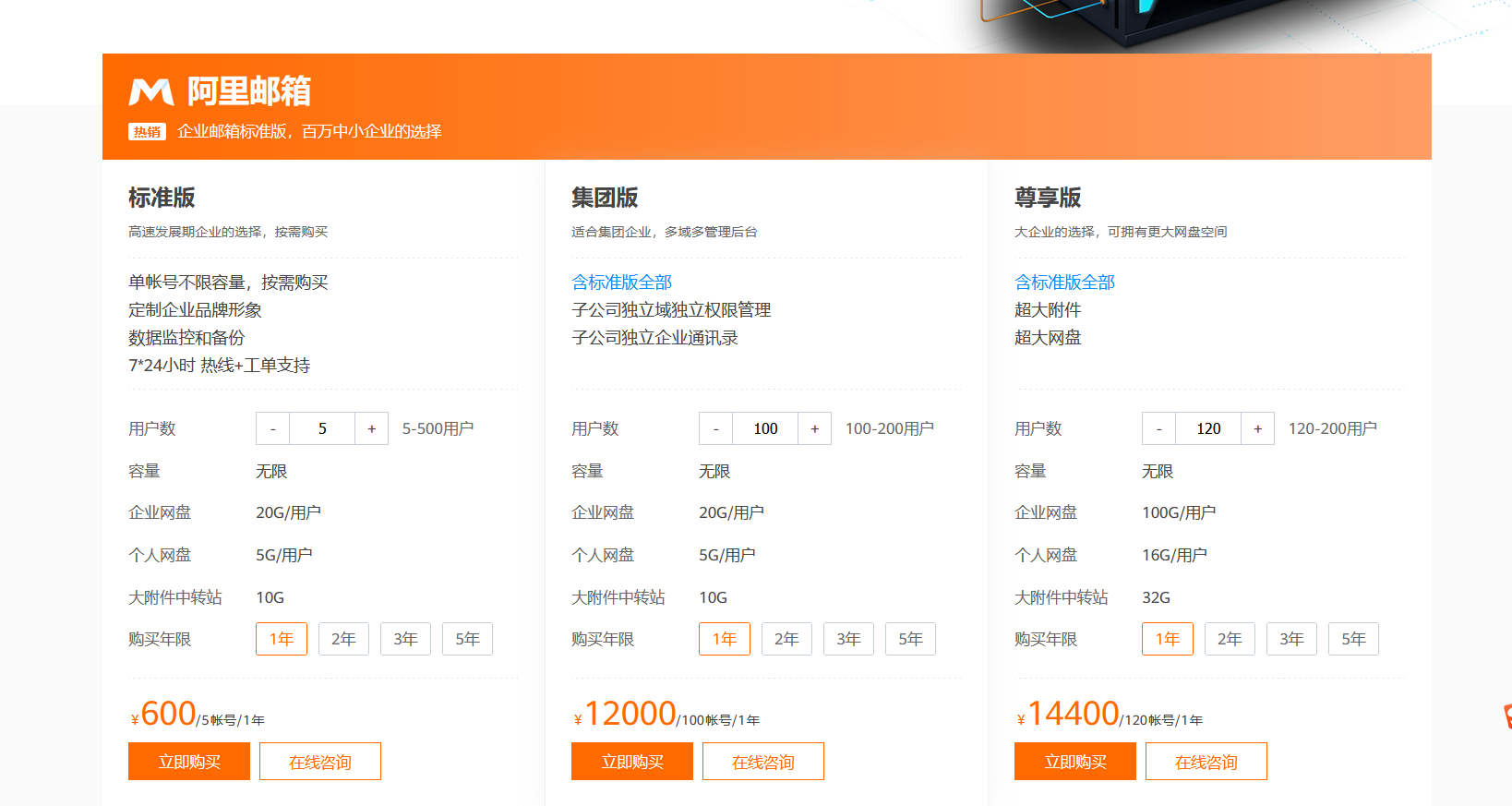Increase user count in 尊享版 plan
The width and height of the screenshot is (1512, 806).
click(1258, 428)
